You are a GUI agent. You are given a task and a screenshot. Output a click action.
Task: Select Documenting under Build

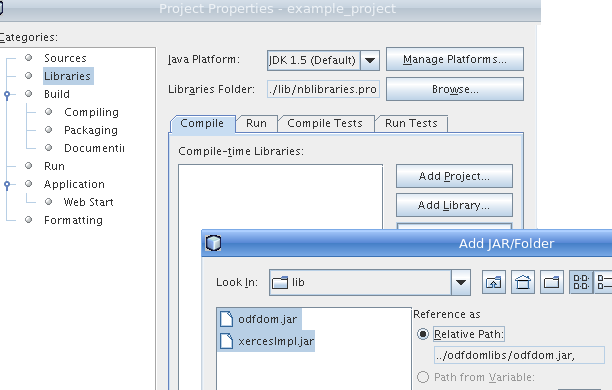94,148
